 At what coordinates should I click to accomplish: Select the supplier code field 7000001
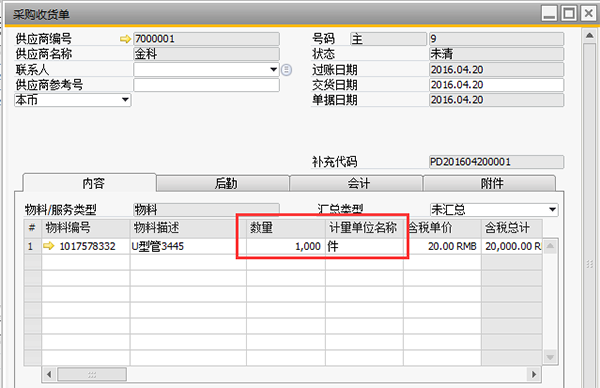point(206,39)
